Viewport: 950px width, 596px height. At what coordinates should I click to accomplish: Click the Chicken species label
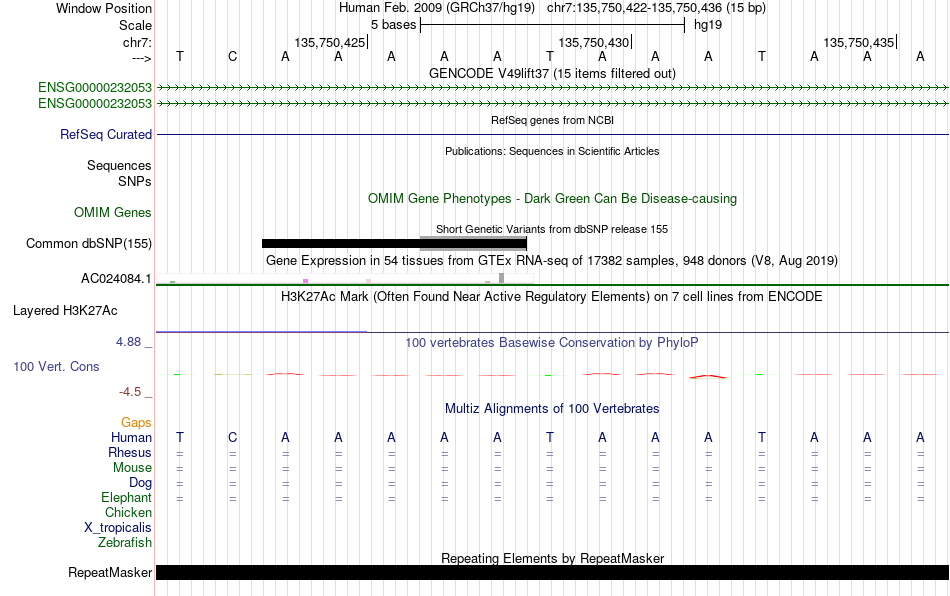[128, 512]
